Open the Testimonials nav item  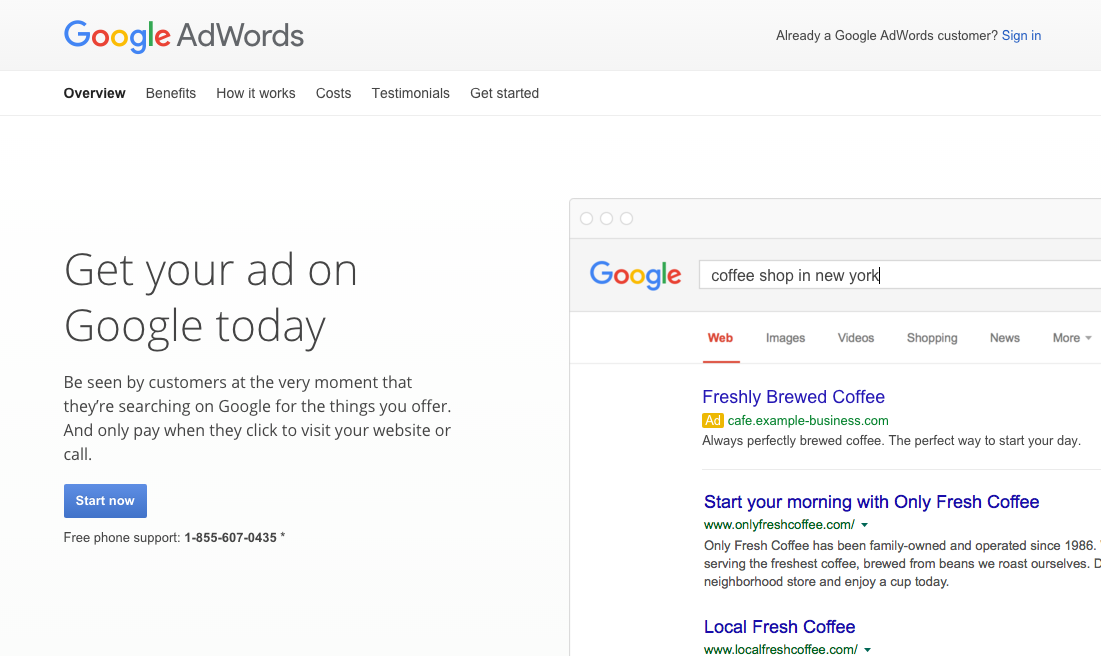point(411,93)
